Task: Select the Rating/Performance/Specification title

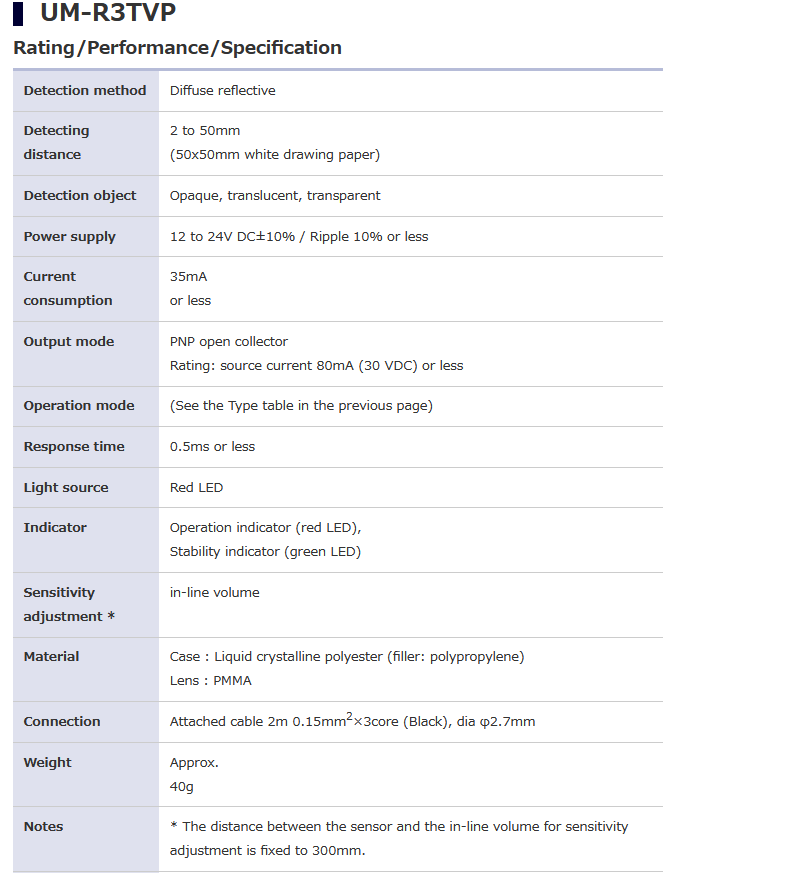Action: click(177, 48)
